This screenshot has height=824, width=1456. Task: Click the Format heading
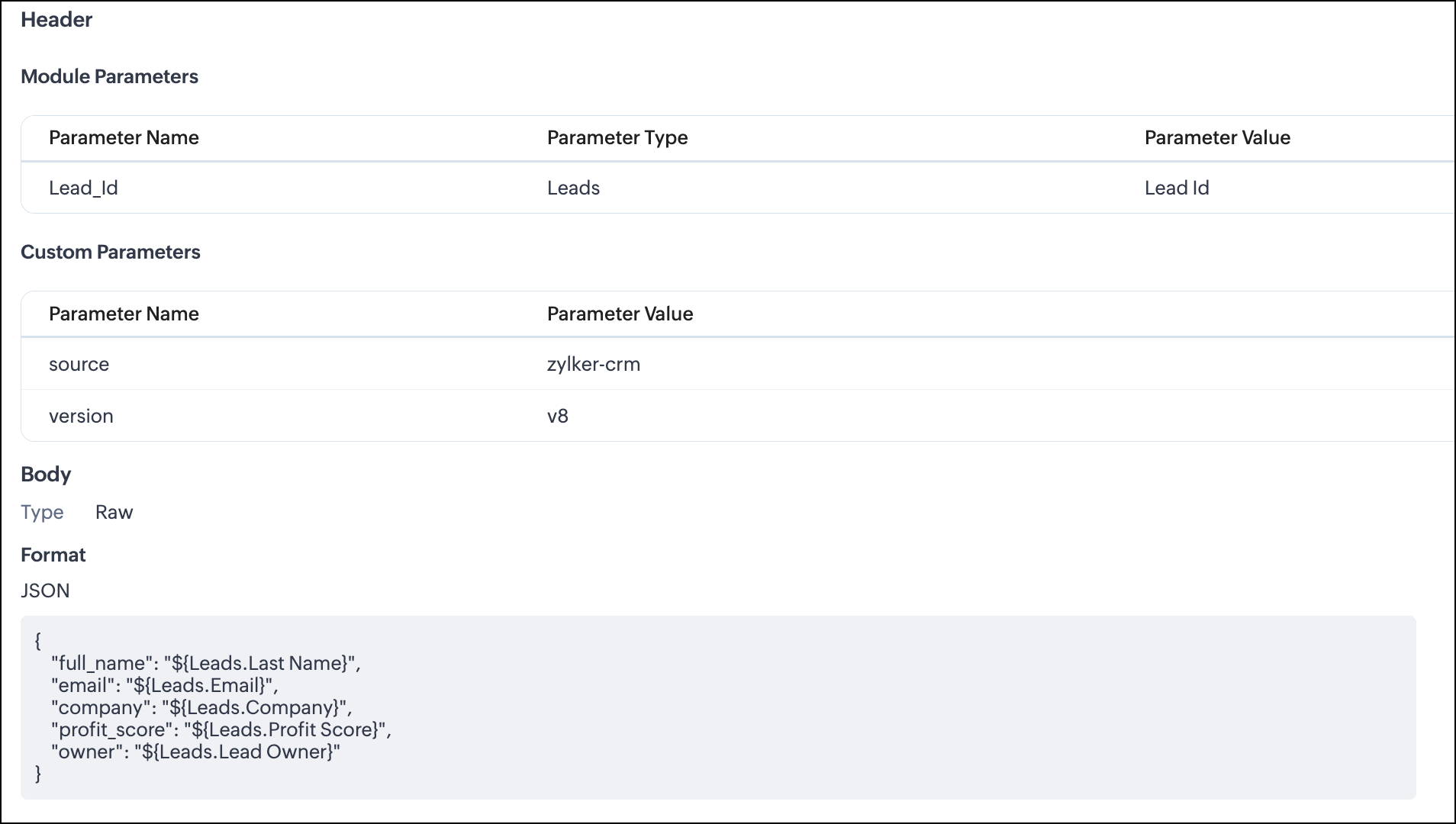(x=53, y=555)
